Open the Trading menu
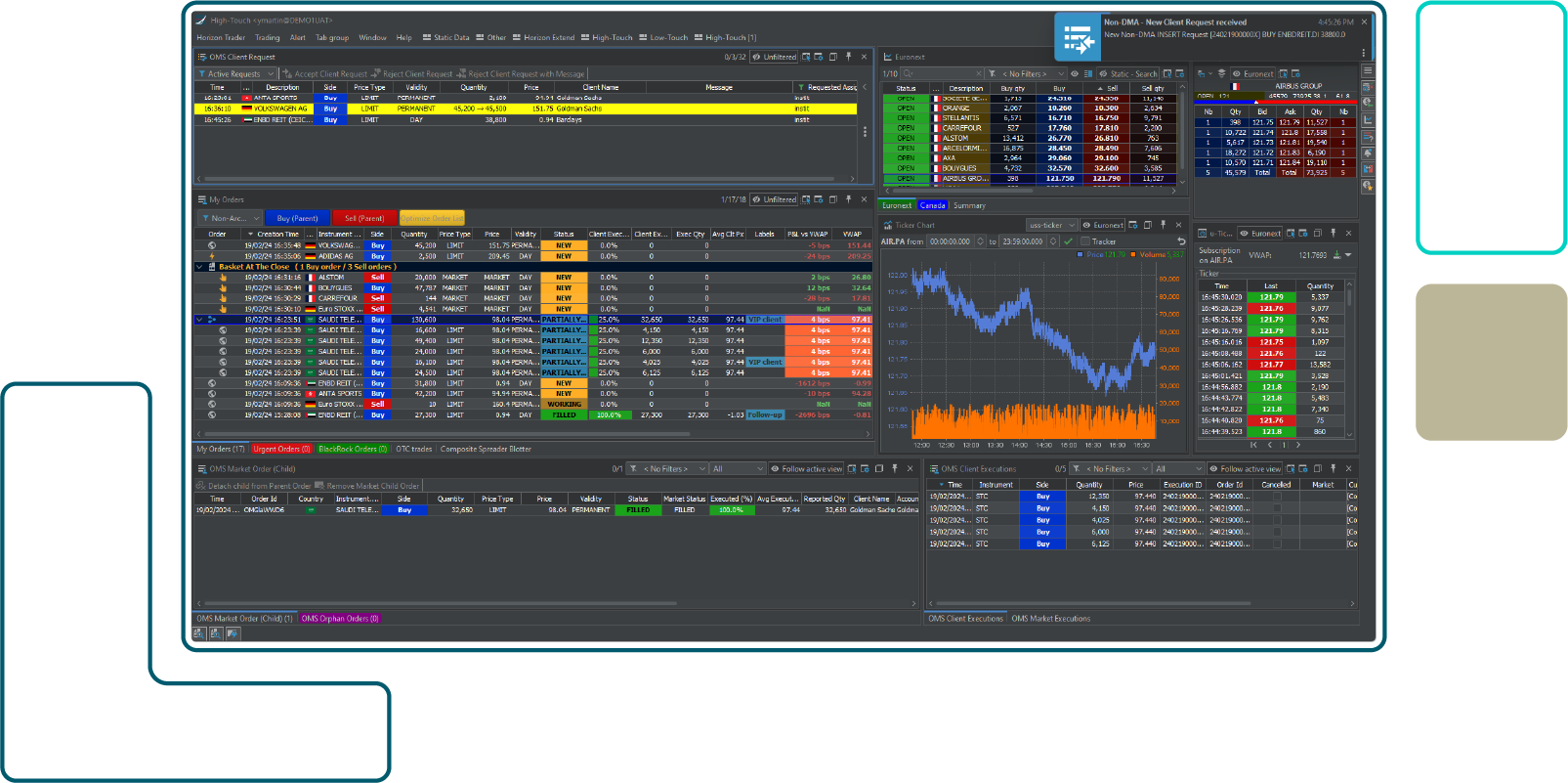Image resolution: width=1568 pixels, height=783 pixels. tap(268, 37)
